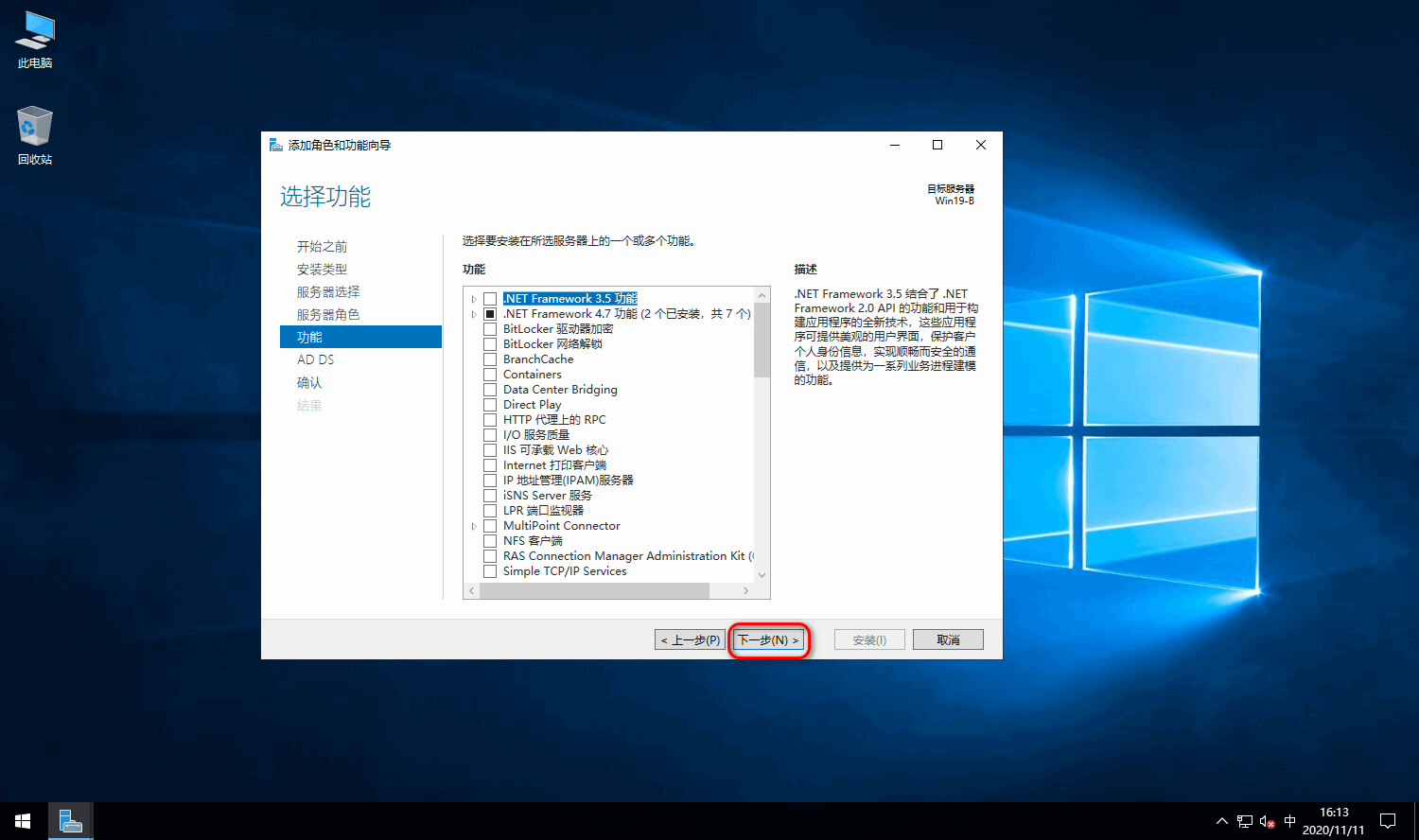This screenshot has height=840, width=1419.
Task: Select the Simple TCP/IP Services text
Action: click(565, 571)
